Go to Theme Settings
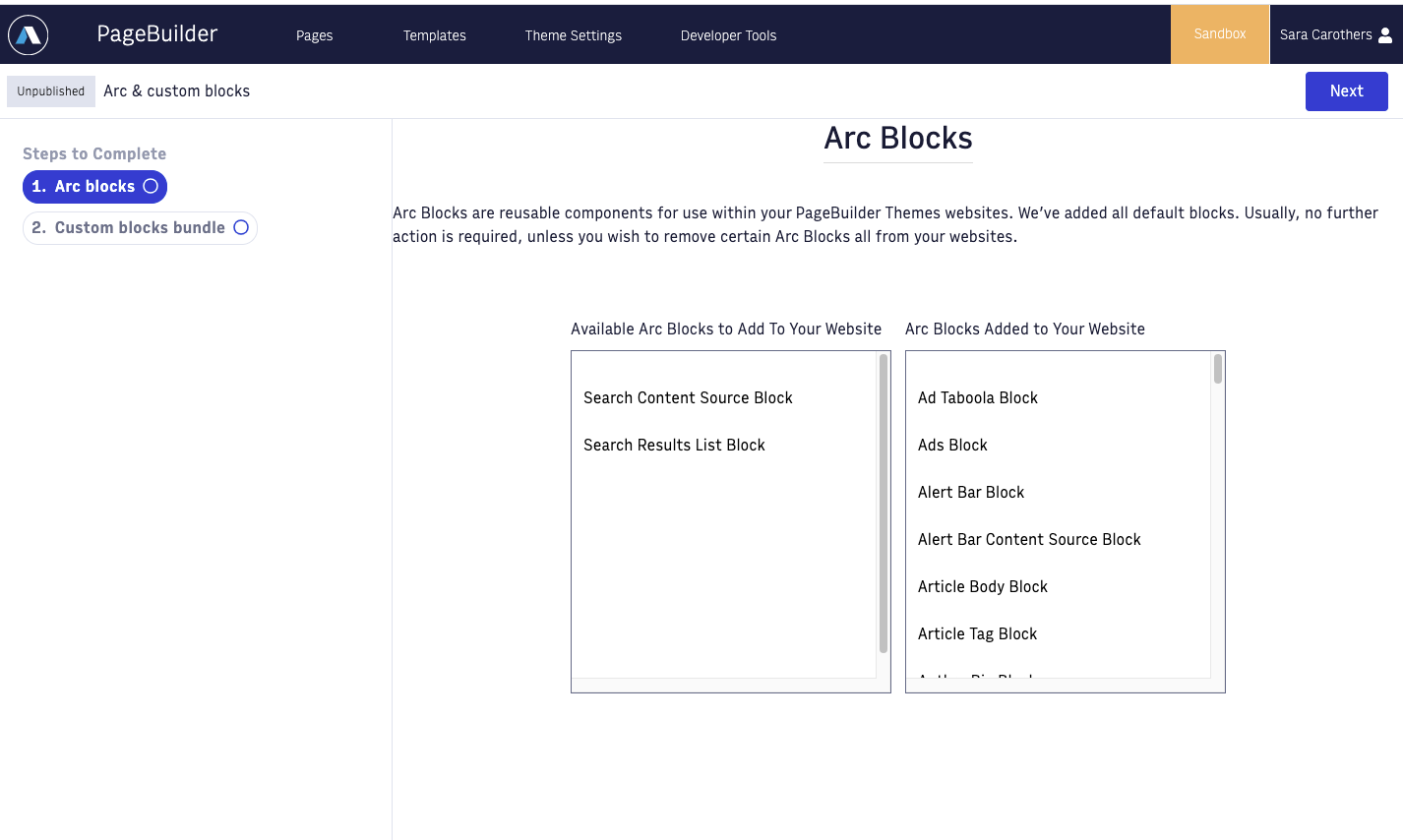The width and height of the screenshot is (1403, 840). pyautogui.click(x=574, y=35)
